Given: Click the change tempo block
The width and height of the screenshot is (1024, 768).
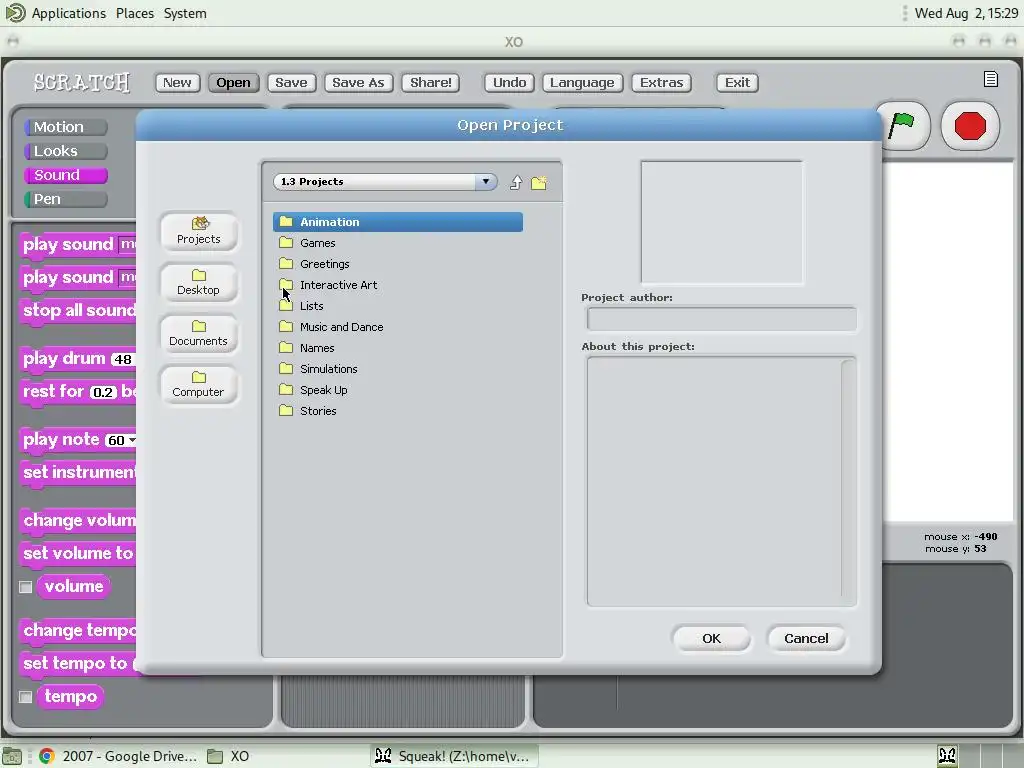Looking at the screenshot, I should point(78,631).
